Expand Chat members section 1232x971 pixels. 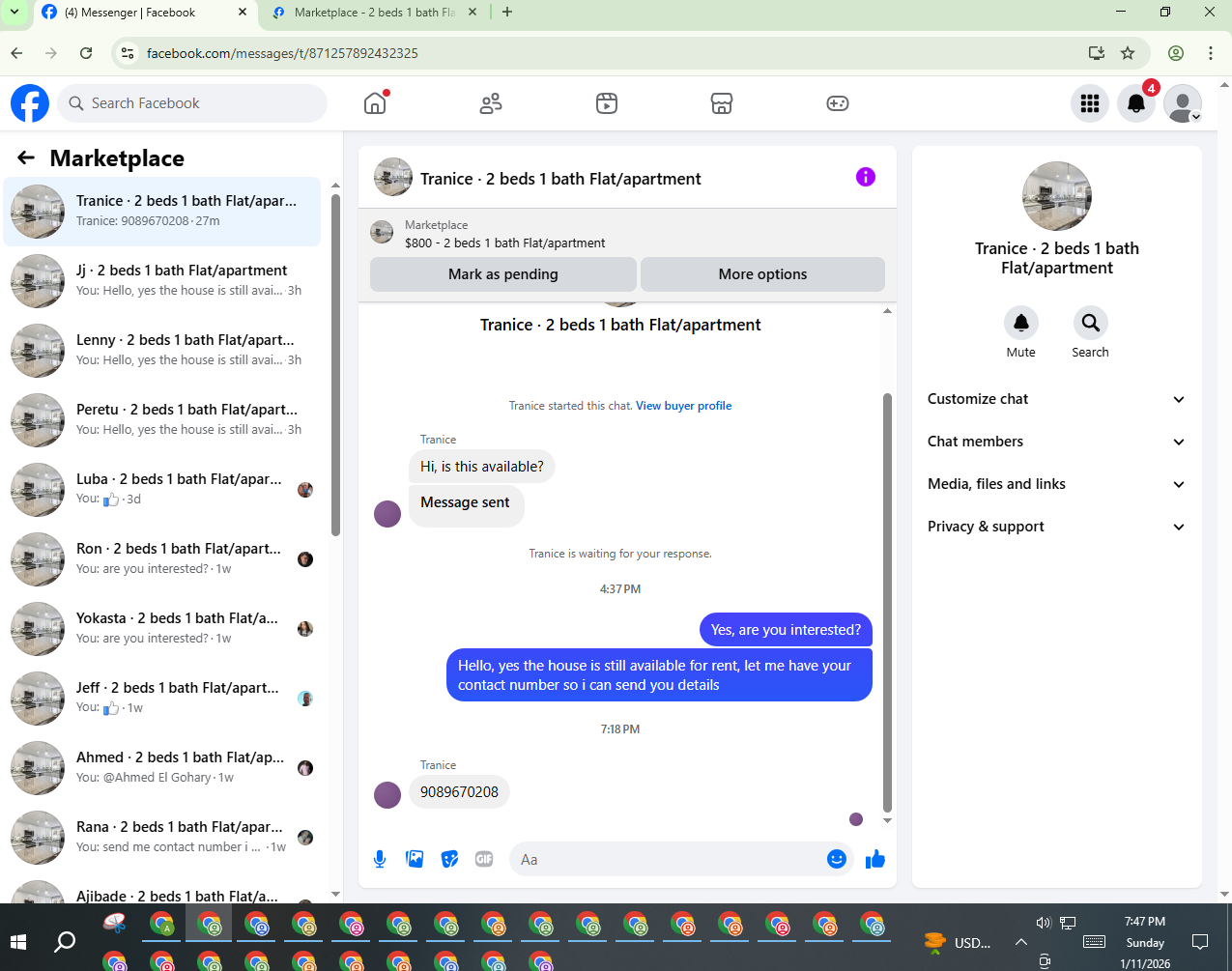coord(1057,442)
